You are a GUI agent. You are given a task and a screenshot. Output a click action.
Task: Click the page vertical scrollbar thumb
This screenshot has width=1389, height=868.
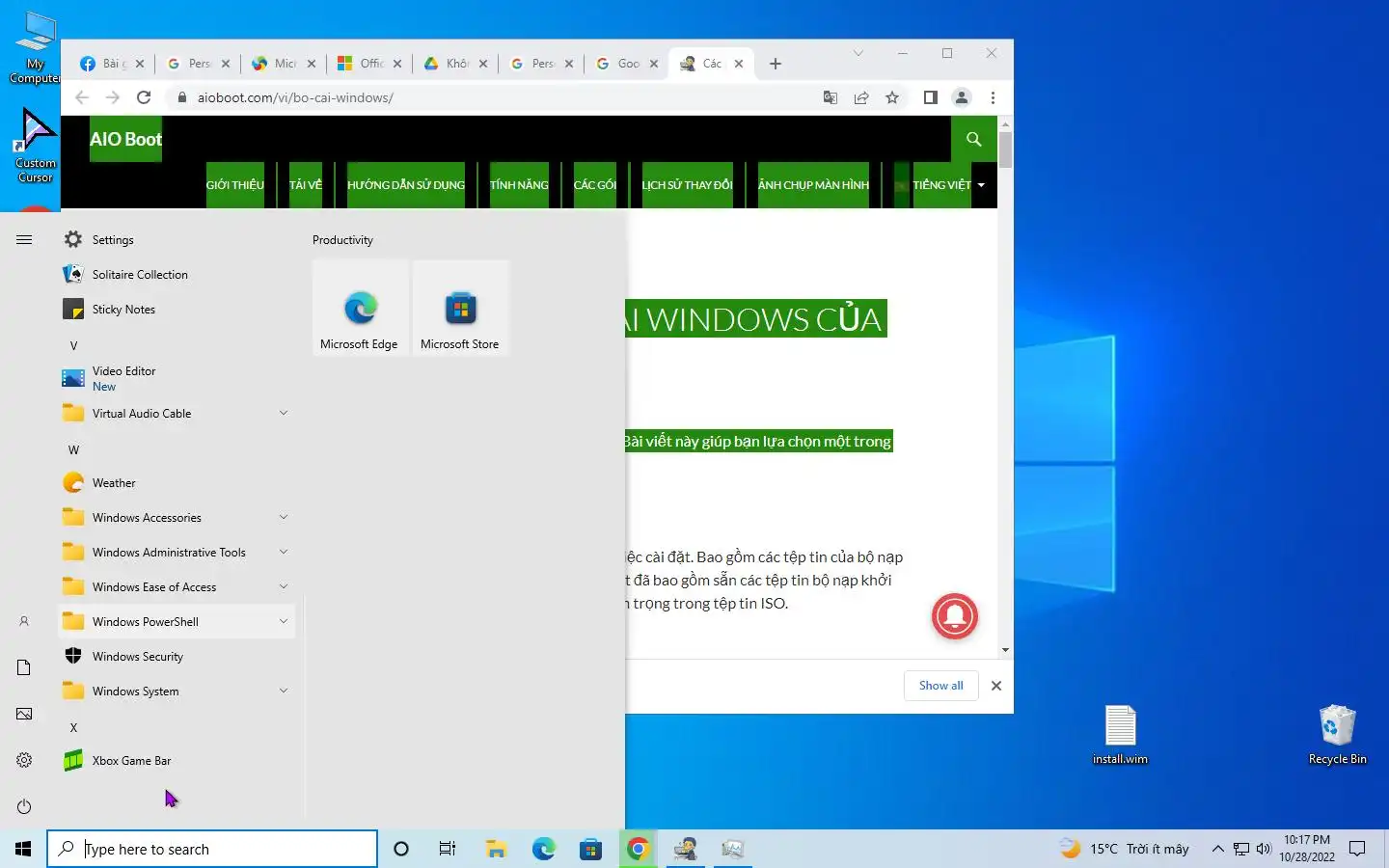[1005, 149]
